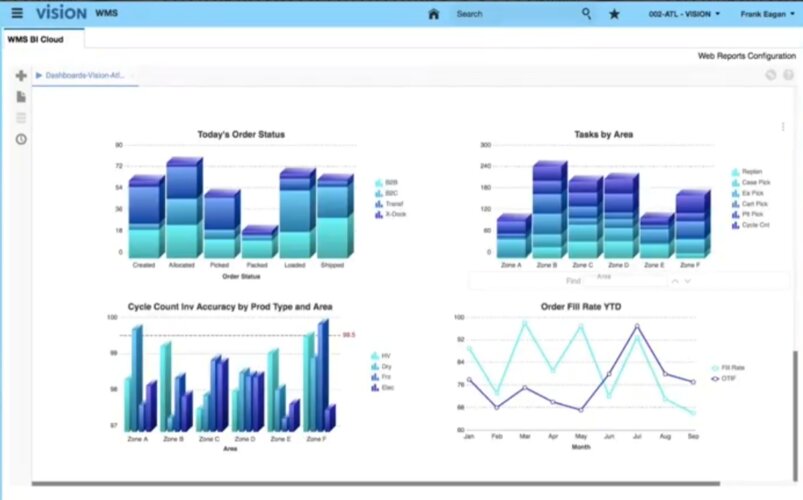803x500 pixels.
Task: Open the clock history icon
Action: pyautogui.click(x=21, y=139)
